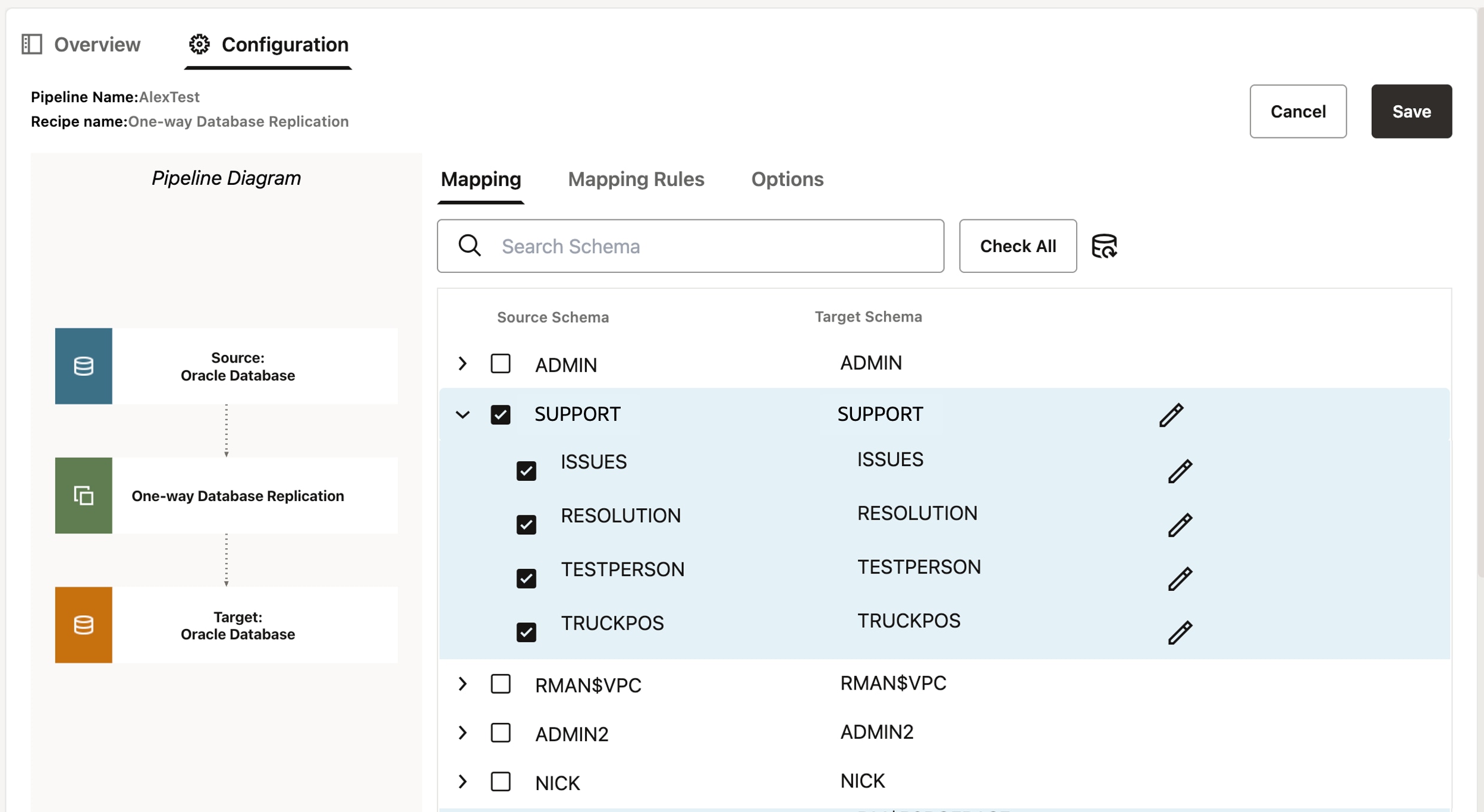This screenshot has height=812, width=1484.
Task: Uncheck the RESOLUTION table checkbox
Action: click(526, 524)
